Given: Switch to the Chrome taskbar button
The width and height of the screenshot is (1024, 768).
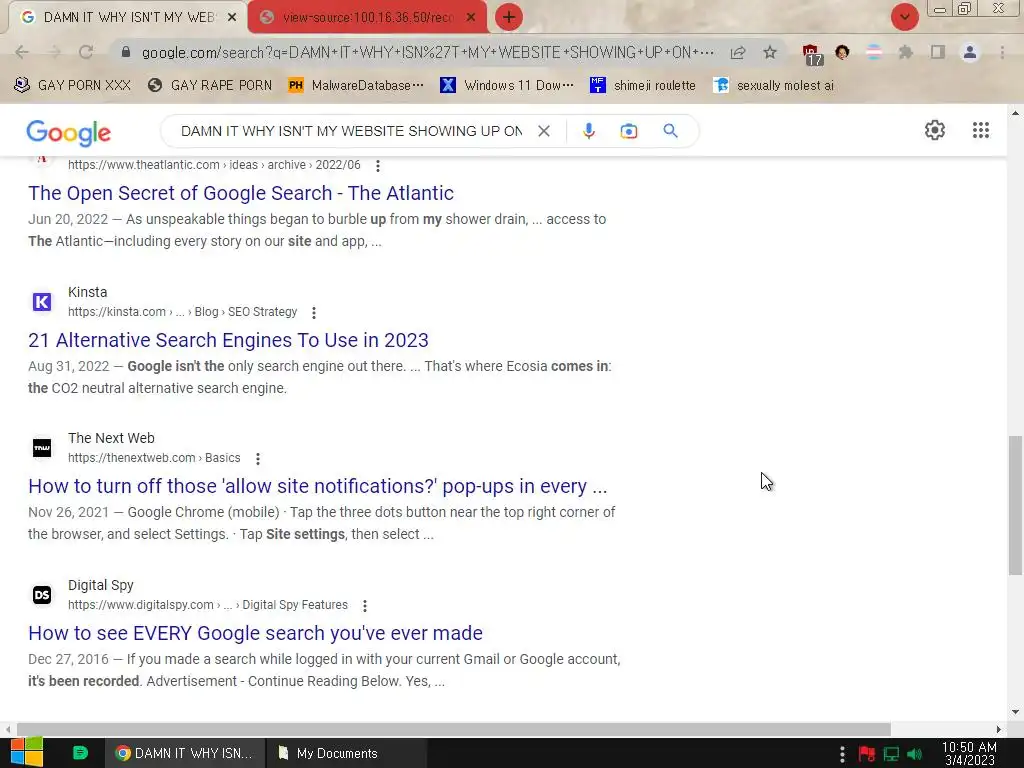Looking at the screenshot, I should point(185,753).
